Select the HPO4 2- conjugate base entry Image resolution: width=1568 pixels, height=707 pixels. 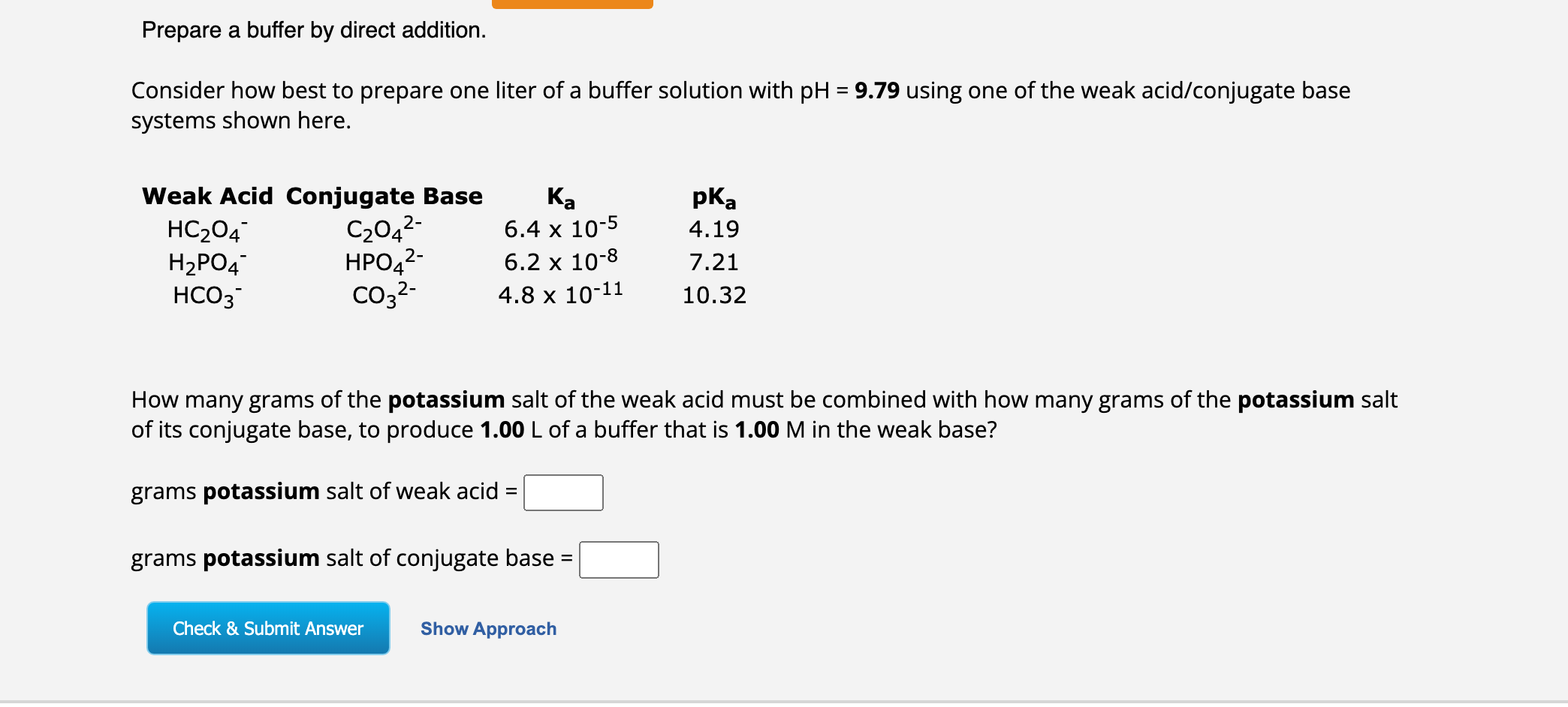click(x=384, y=262)
